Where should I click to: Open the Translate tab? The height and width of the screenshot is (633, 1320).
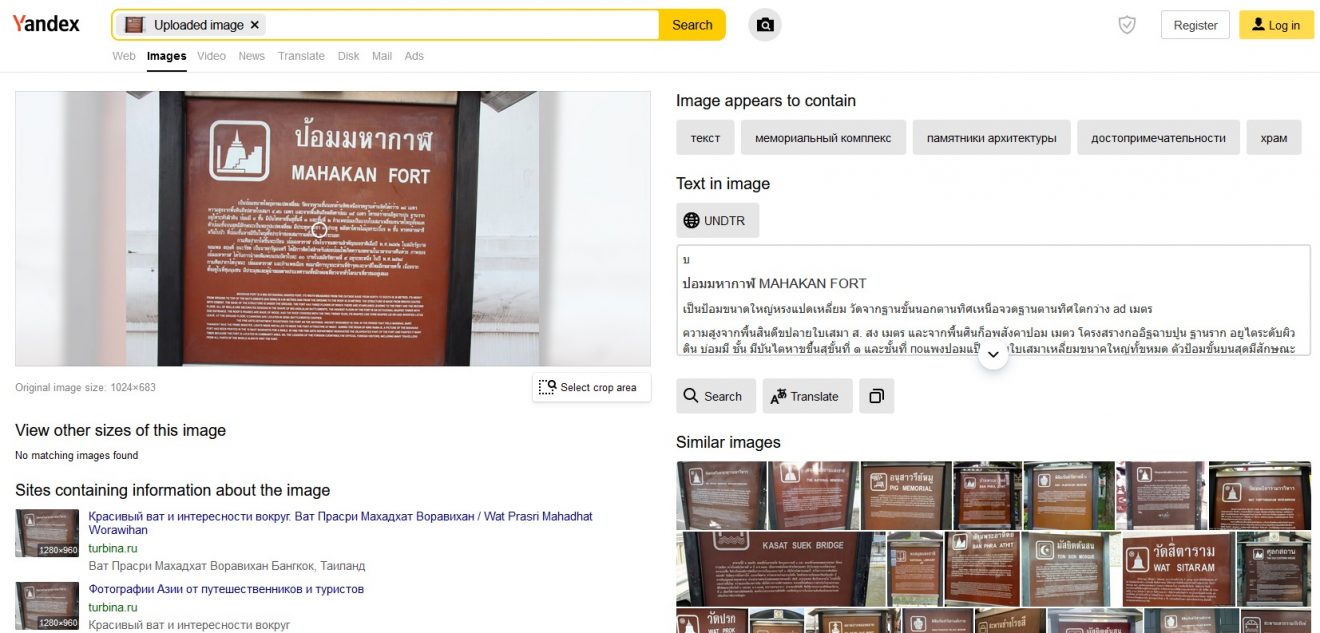click(x=301, y=56)
